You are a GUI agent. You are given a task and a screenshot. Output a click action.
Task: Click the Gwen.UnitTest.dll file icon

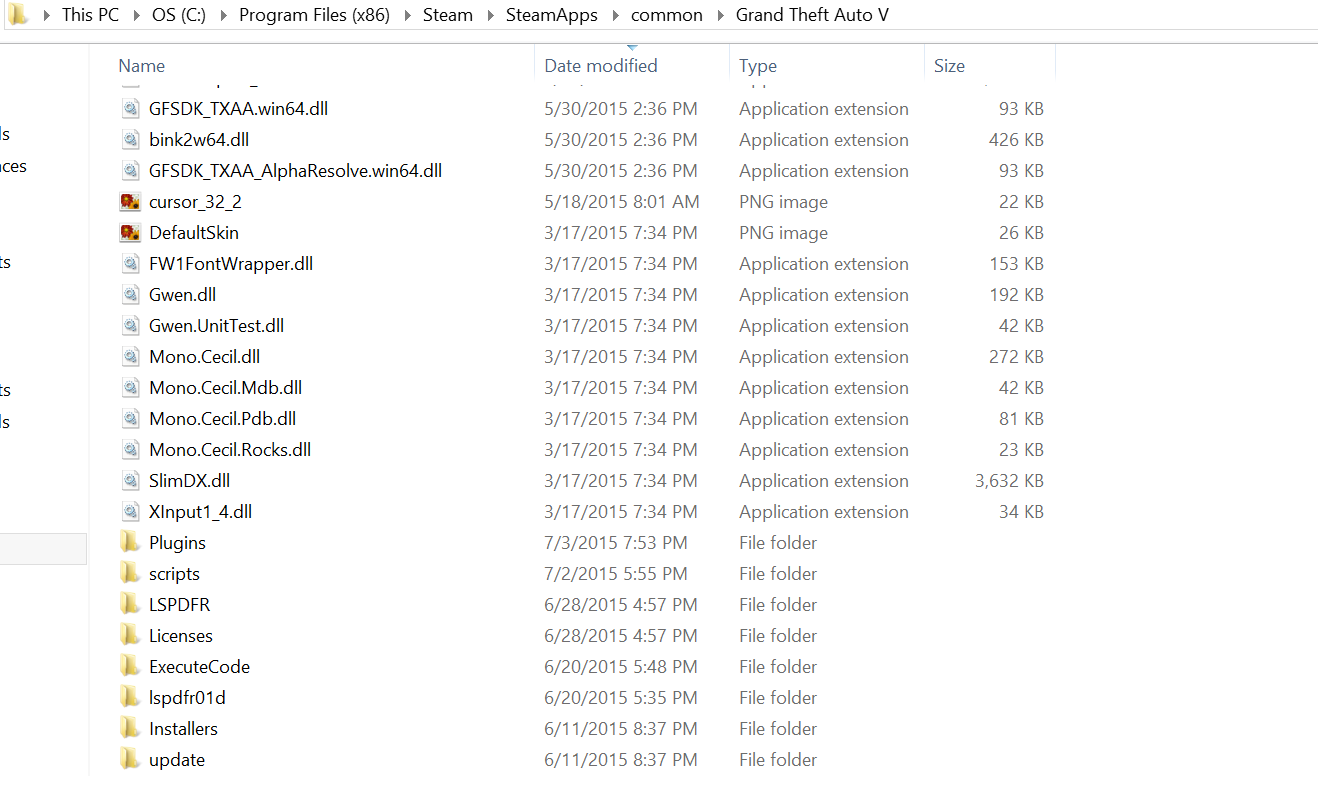tap(130, 326)
